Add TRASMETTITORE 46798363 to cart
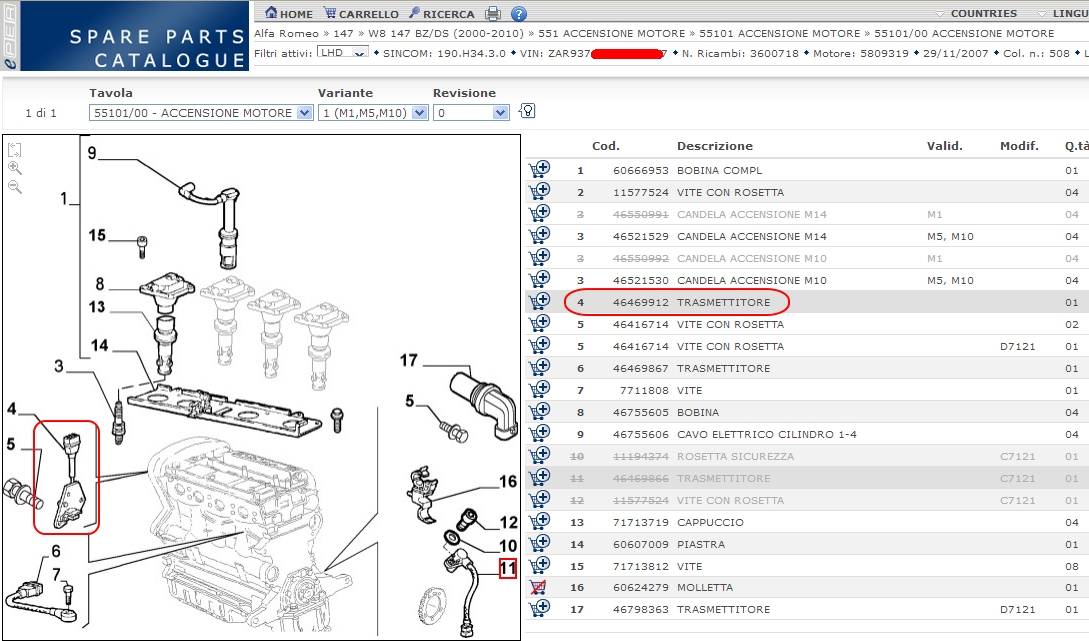 tap(539, 608)
